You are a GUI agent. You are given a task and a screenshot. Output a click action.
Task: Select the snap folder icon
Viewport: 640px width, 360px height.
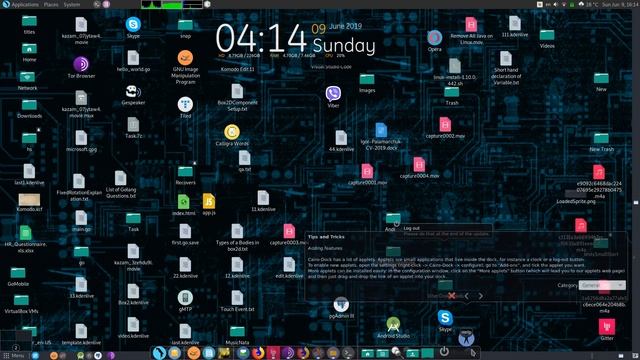click(x=185, y=25)
